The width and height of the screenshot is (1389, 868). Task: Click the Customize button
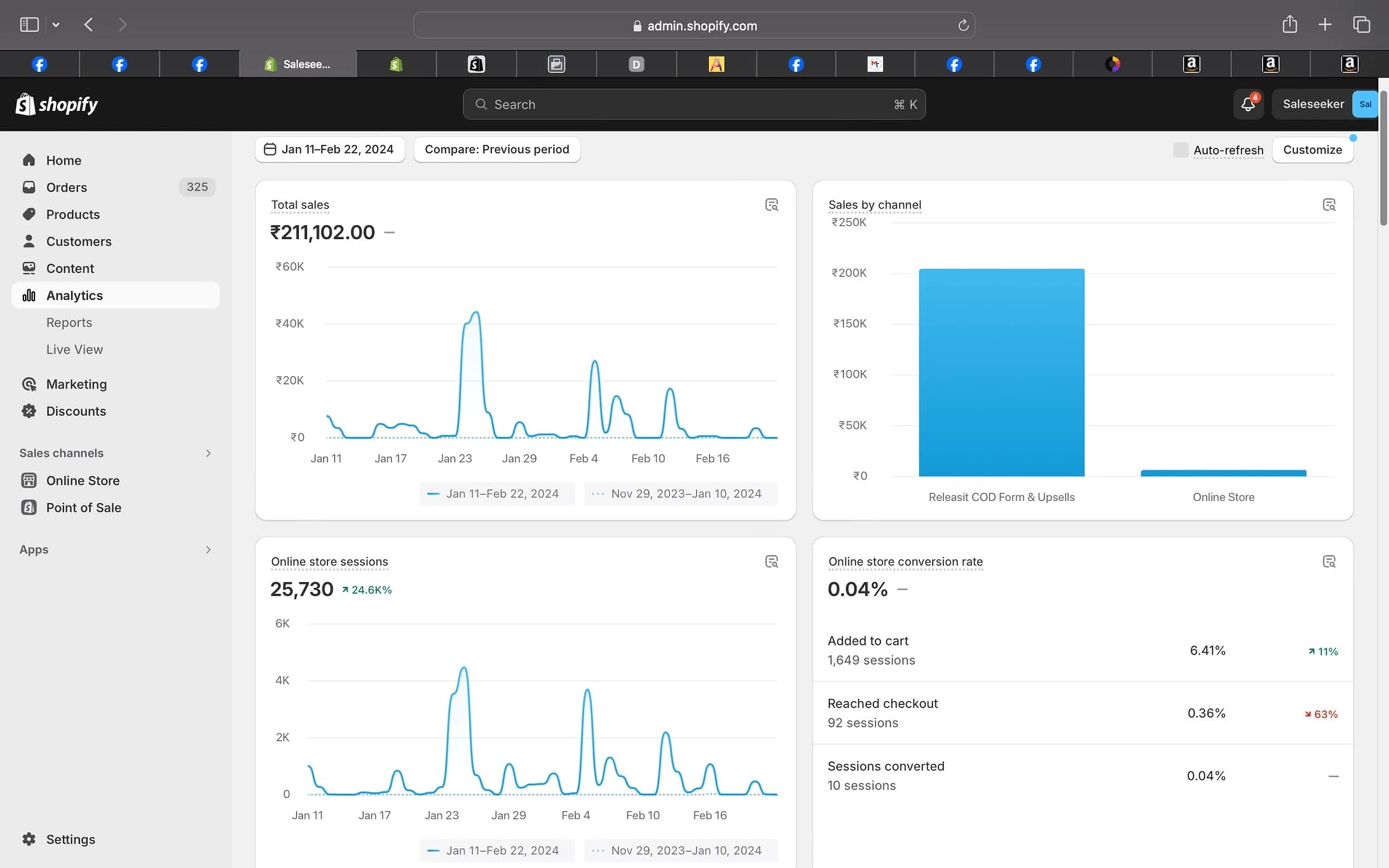point(1312,150)
